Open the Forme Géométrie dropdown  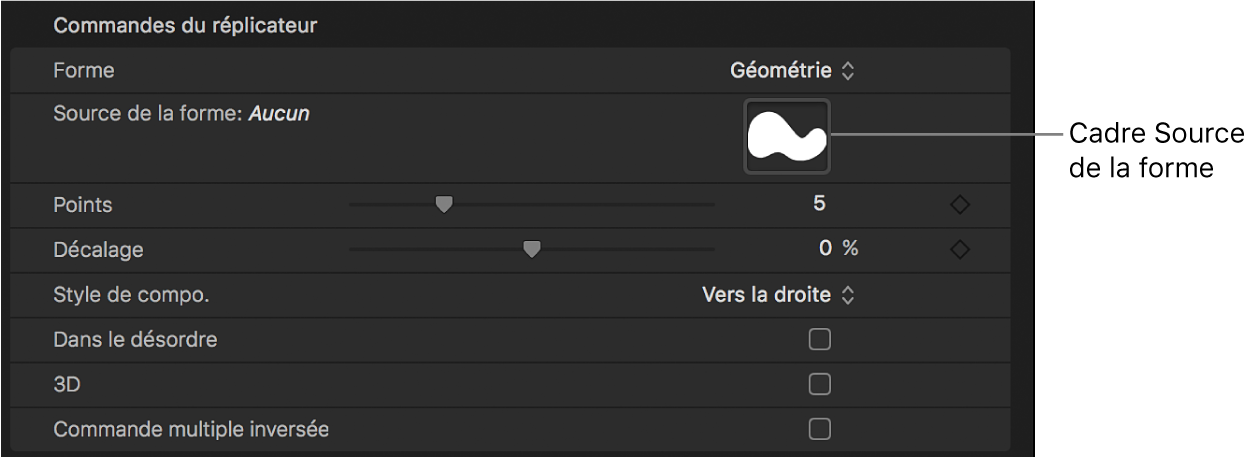792,71
